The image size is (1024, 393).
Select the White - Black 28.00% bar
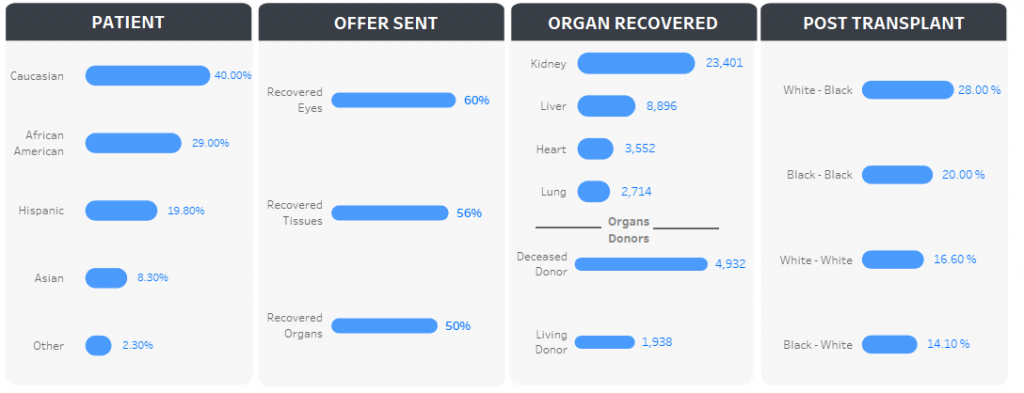tap(908, 90)
